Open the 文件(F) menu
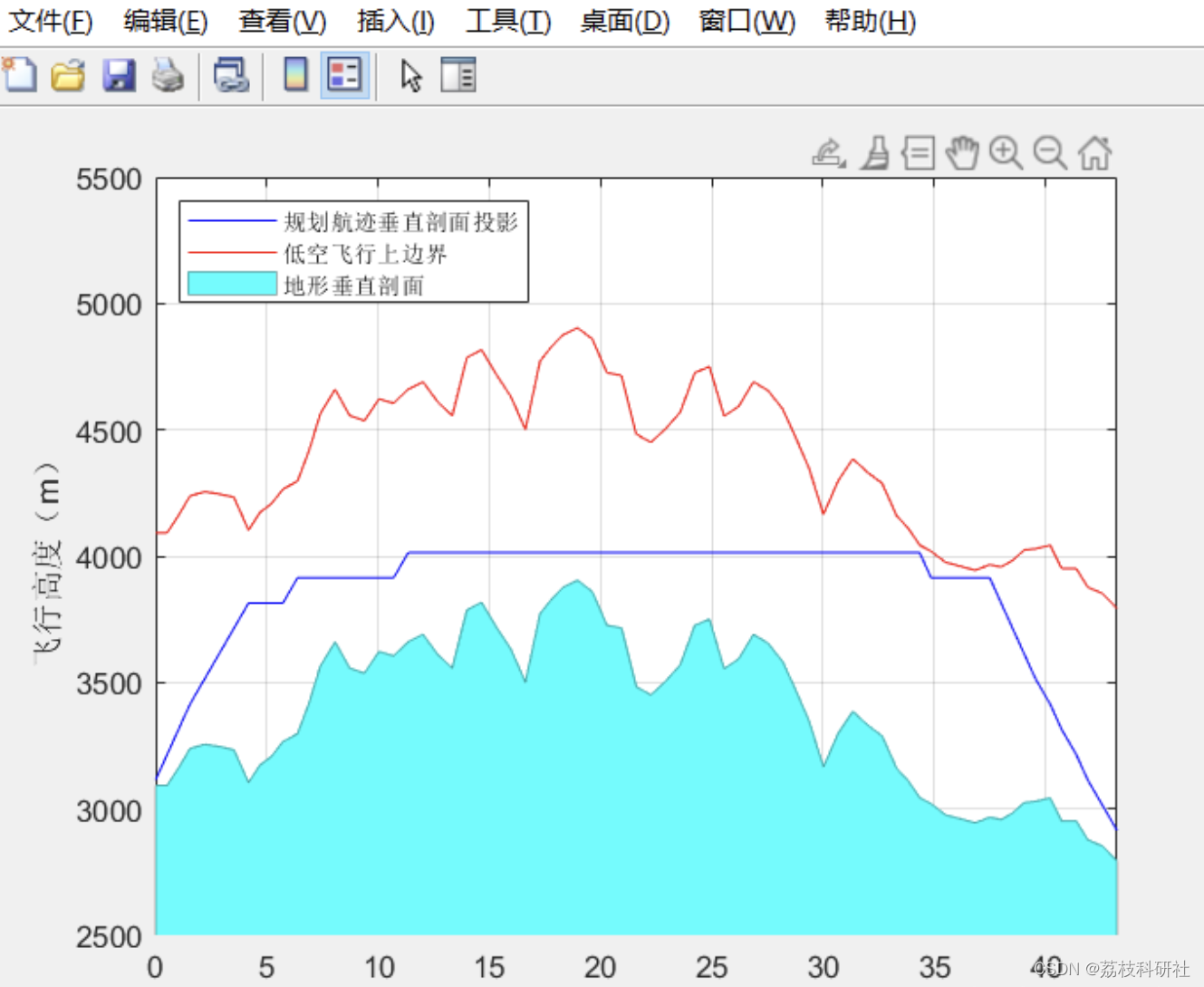The width and height of the screenshot is (1204, 987). pos(51,21)
